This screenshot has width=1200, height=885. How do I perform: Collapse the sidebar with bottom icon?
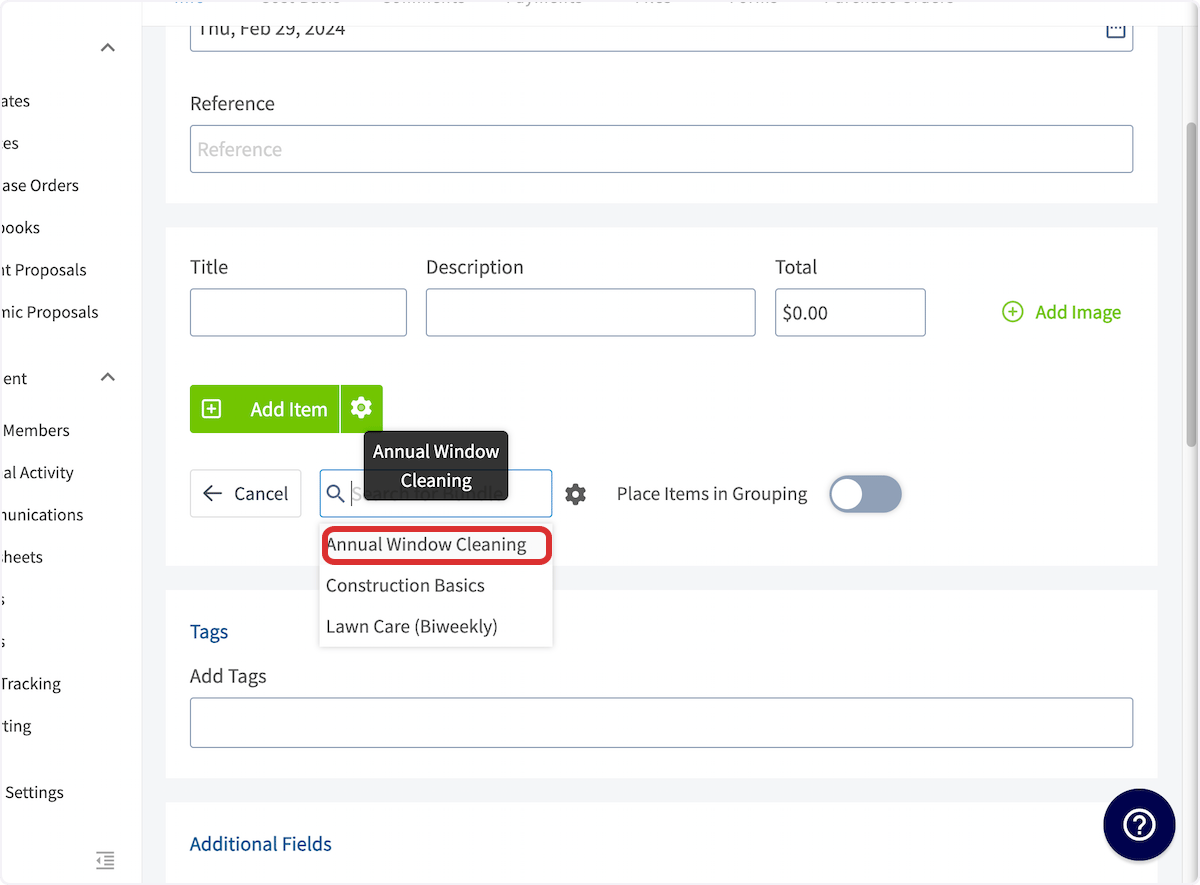105,859
